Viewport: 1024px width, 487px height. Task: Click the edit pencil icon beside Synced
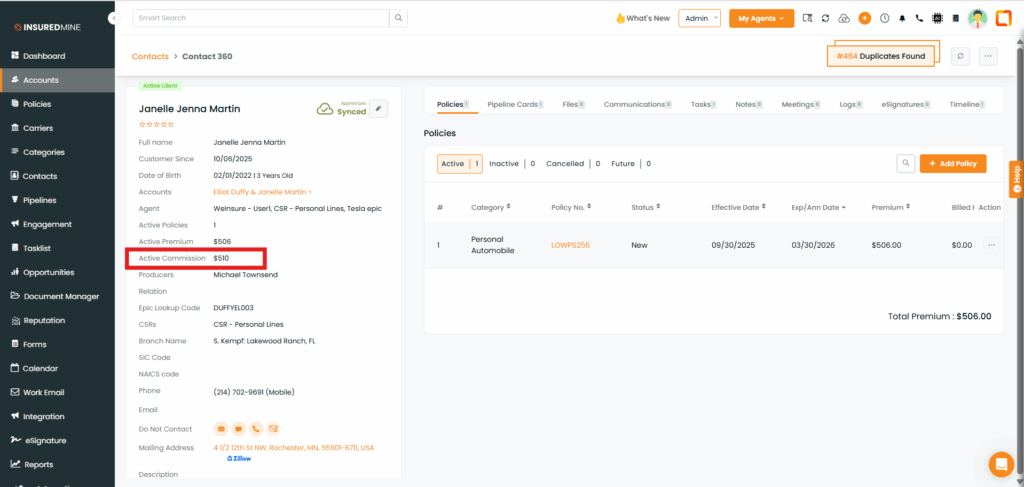pos(378,108)
